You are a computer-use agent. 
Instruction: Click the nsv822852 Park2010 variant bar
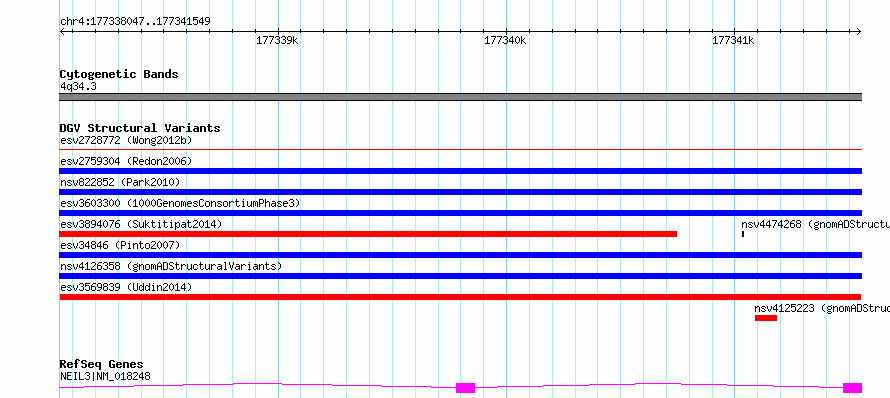460,192
